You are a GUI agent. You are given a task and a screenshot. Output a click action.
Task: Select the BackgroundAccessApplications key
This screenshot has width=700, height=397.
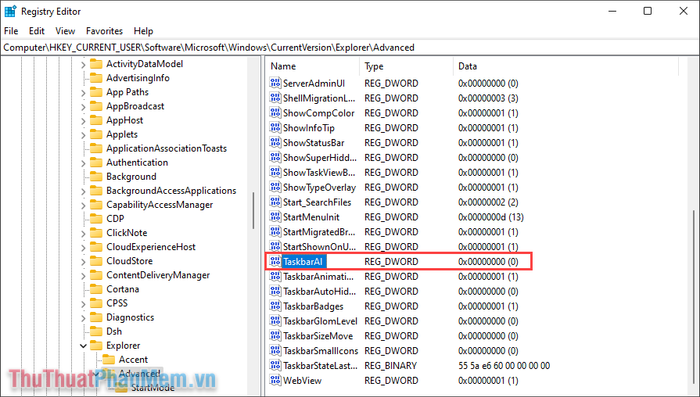pos(171,191)
